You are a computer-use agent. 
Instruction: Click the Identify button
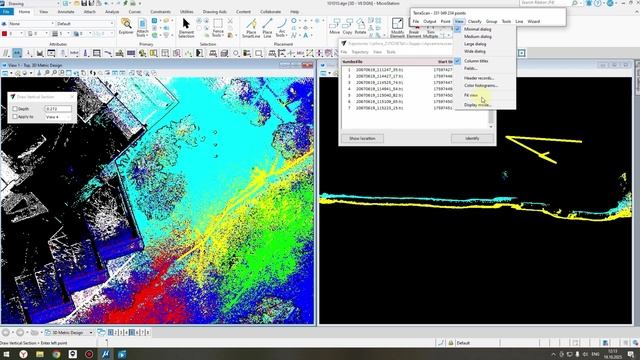tap(472, 138)
